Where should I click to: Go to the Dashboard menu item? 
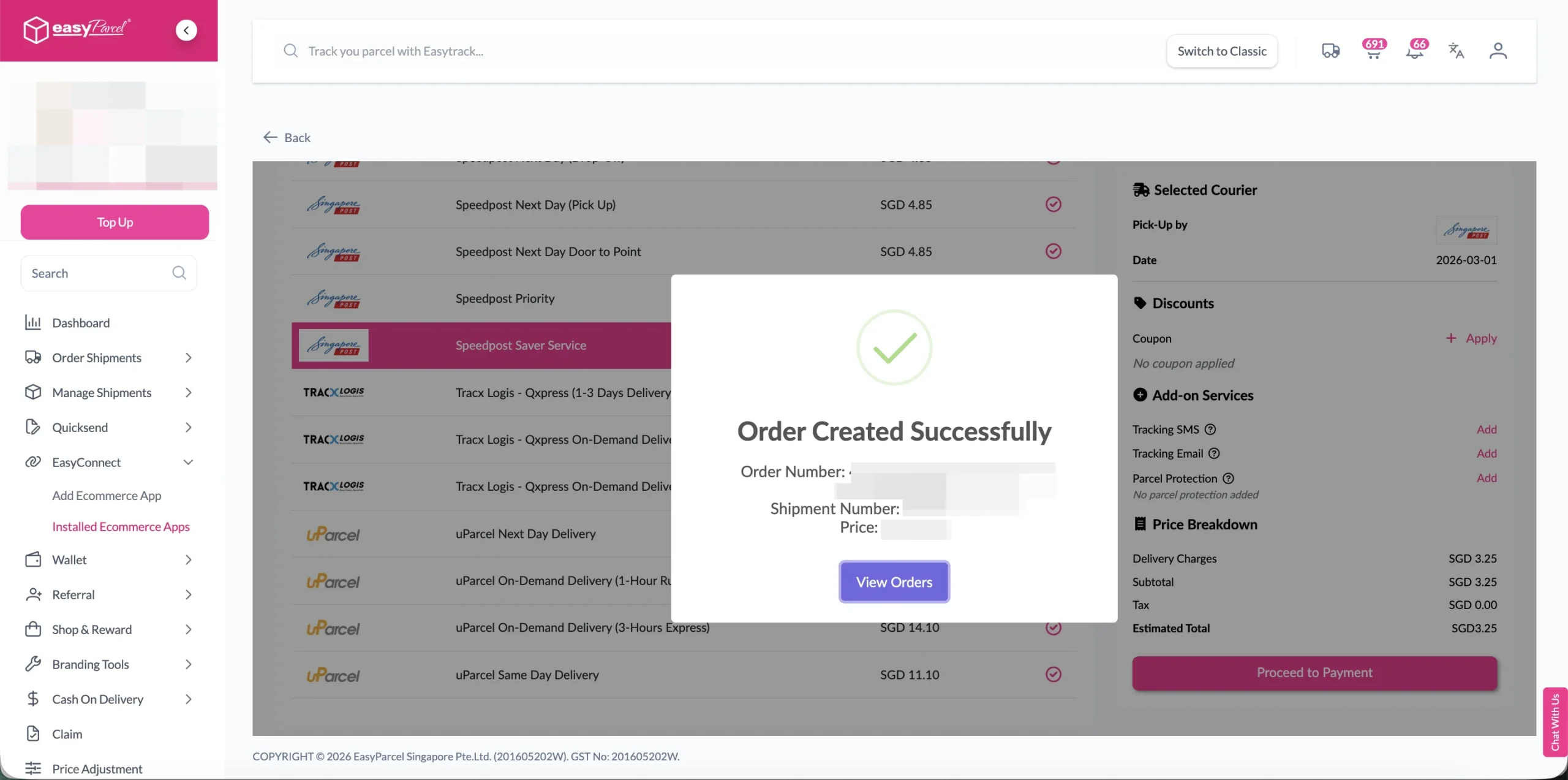tap(81, 323)
